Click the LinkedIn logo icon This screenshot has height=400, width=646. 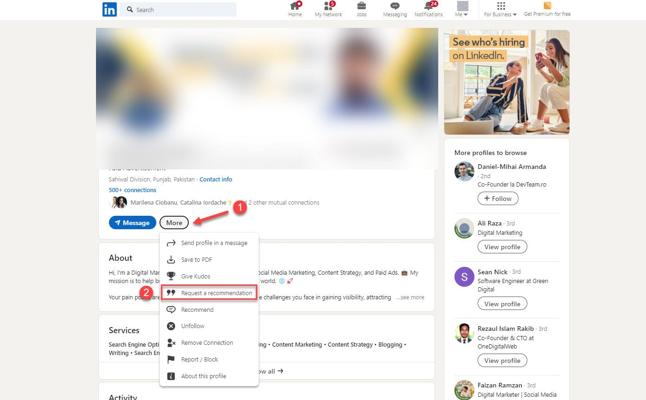coord(110,9)
